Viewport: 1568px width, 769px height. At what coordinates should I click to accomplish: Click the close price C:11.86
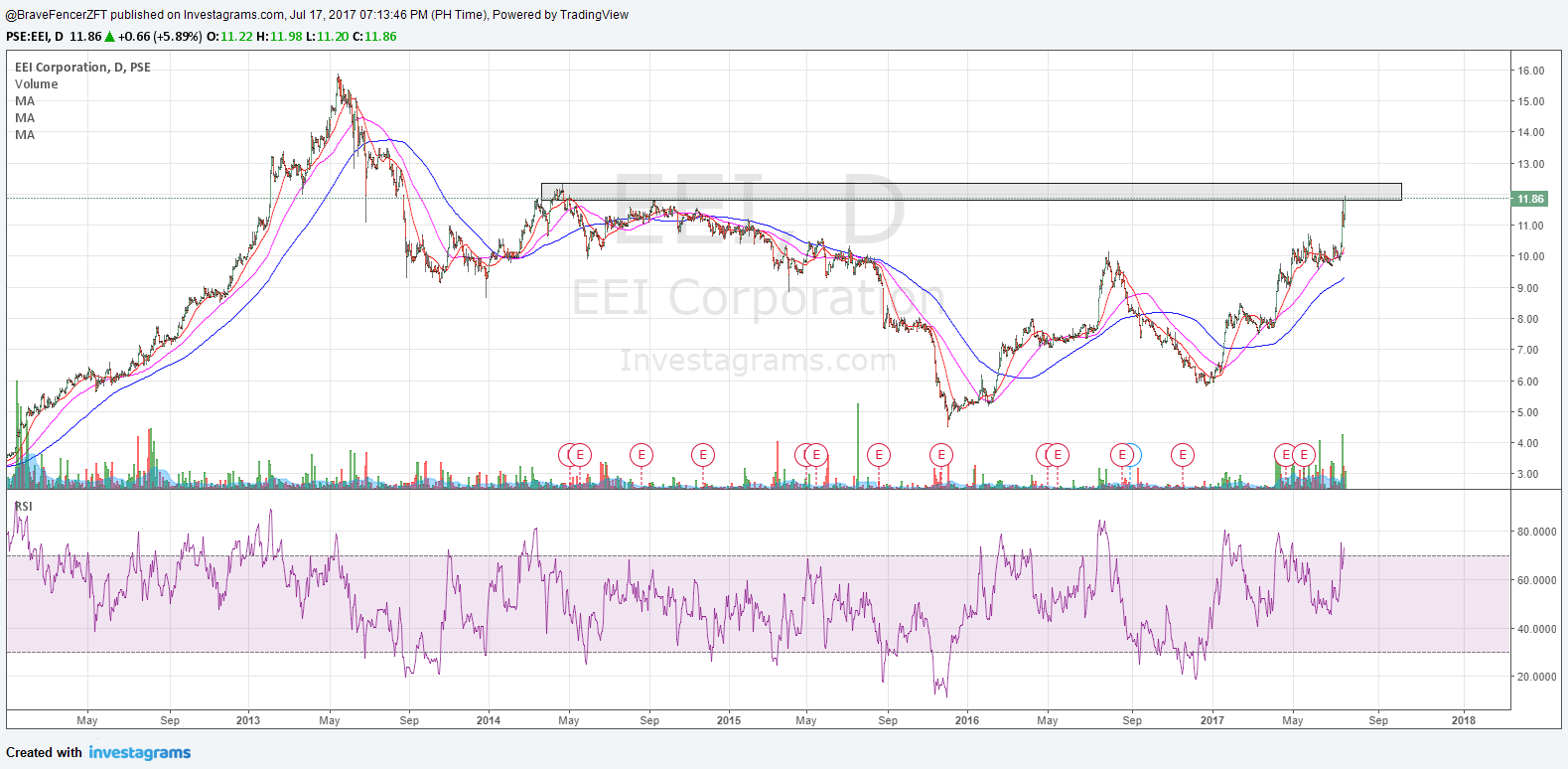click(x=374, y=37)
